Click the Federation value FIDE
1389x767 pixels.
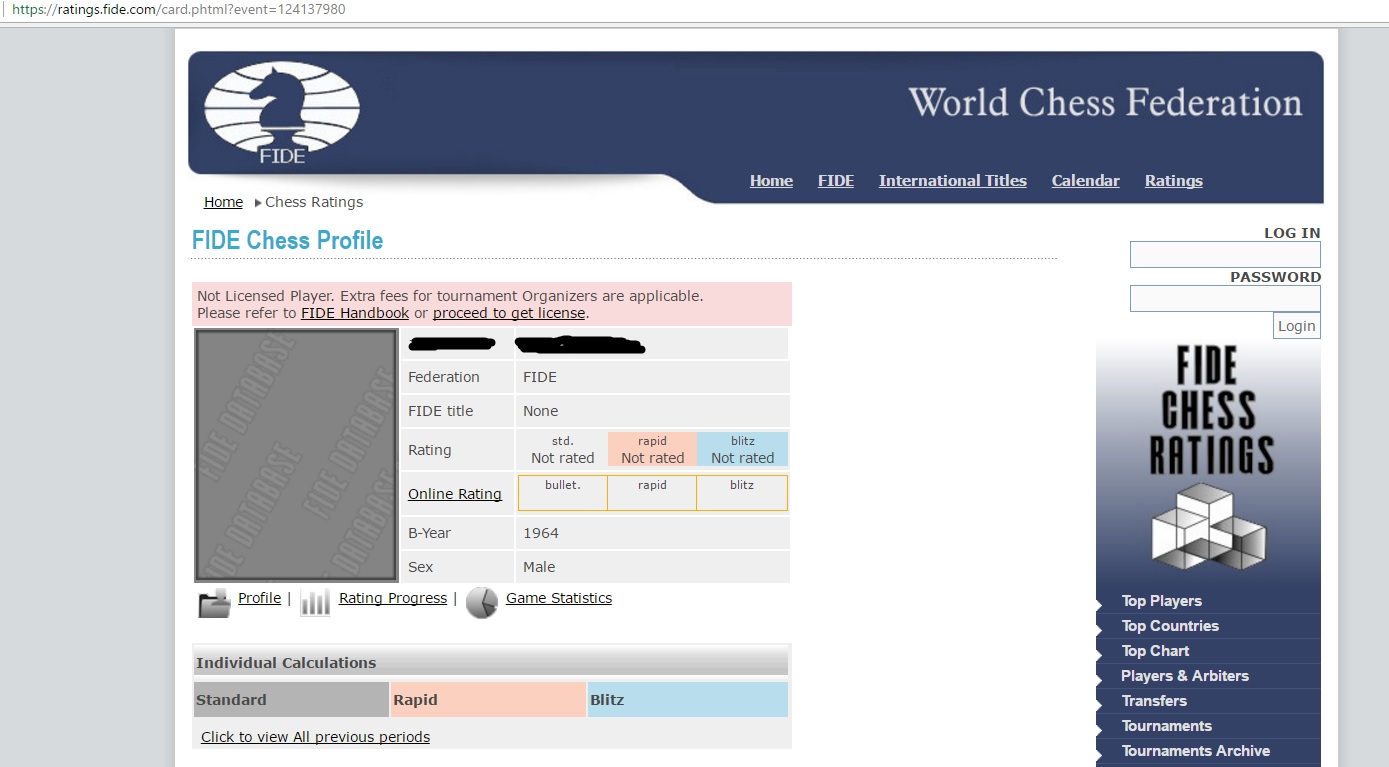pos(540,377)
